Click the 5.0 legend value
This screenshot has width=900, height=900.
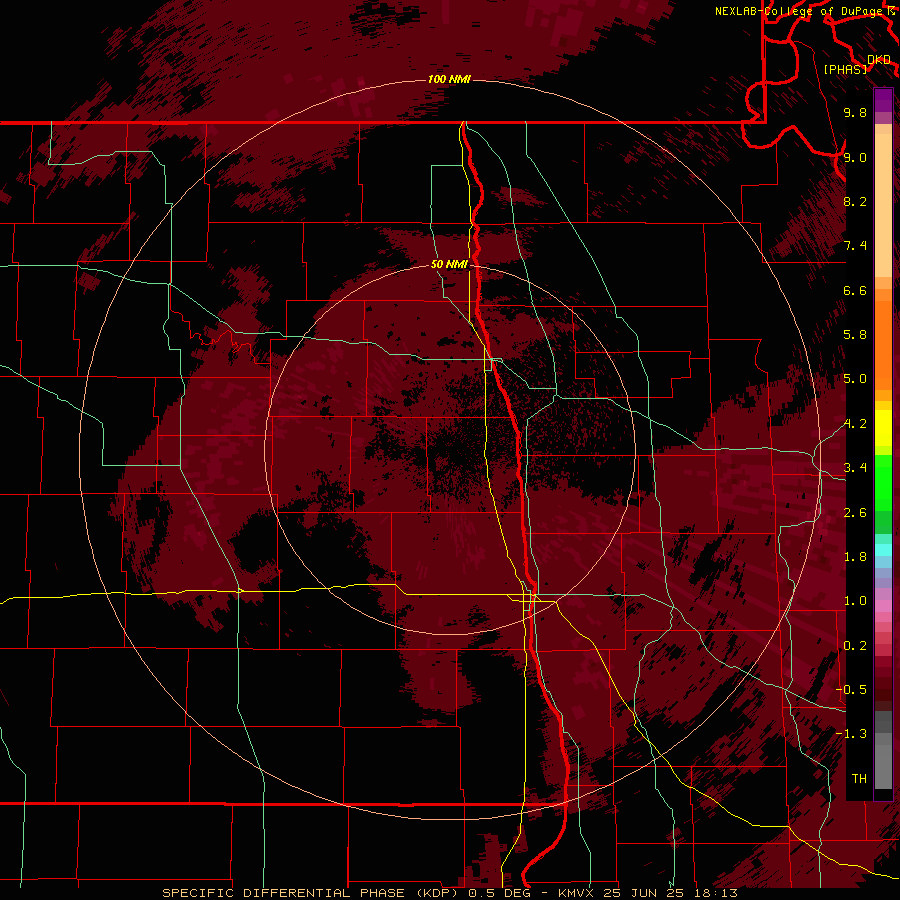coord(855,379)
